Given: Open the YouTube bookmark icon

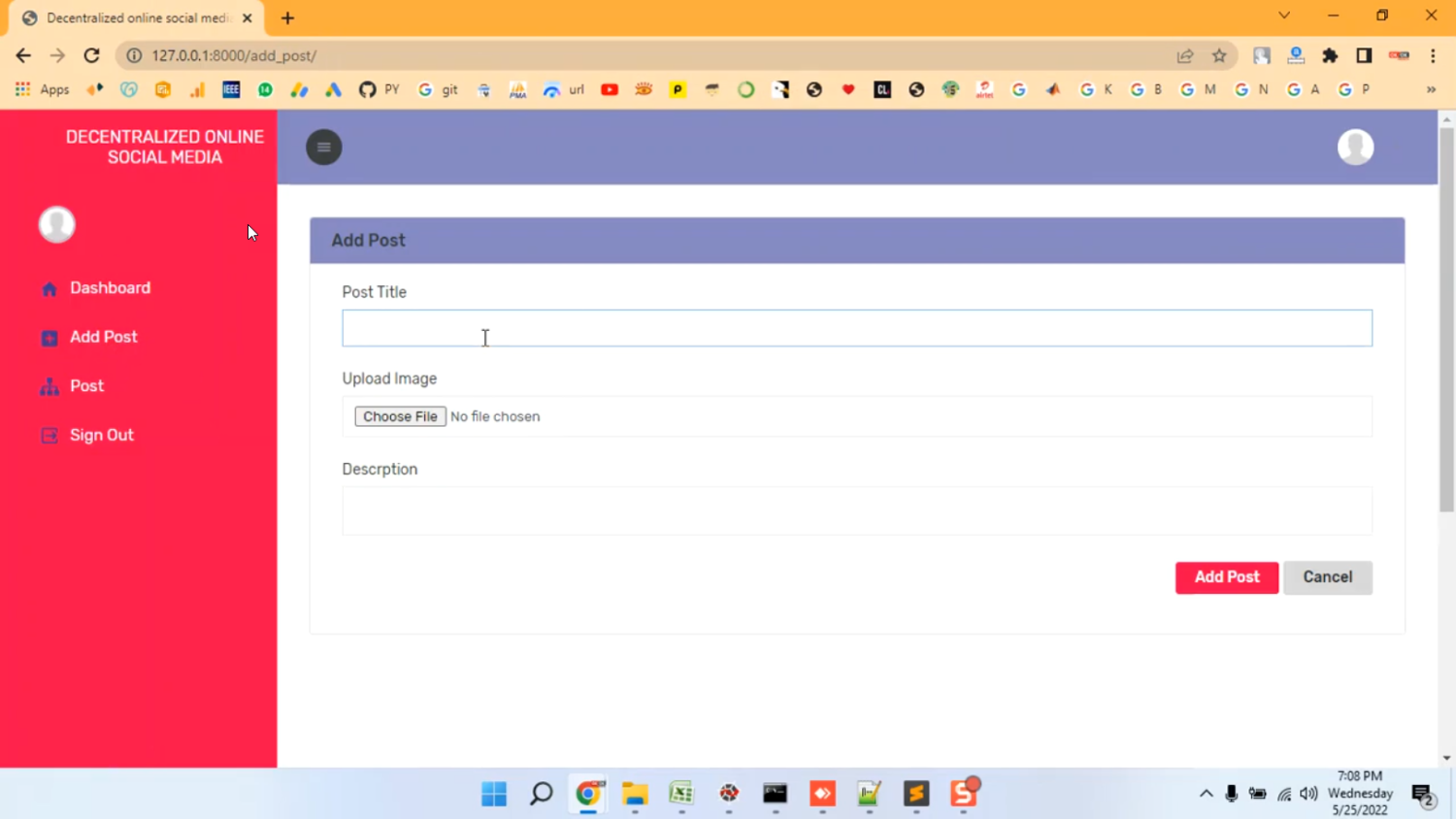Looking at the screenshot, I should click(610, 90).
